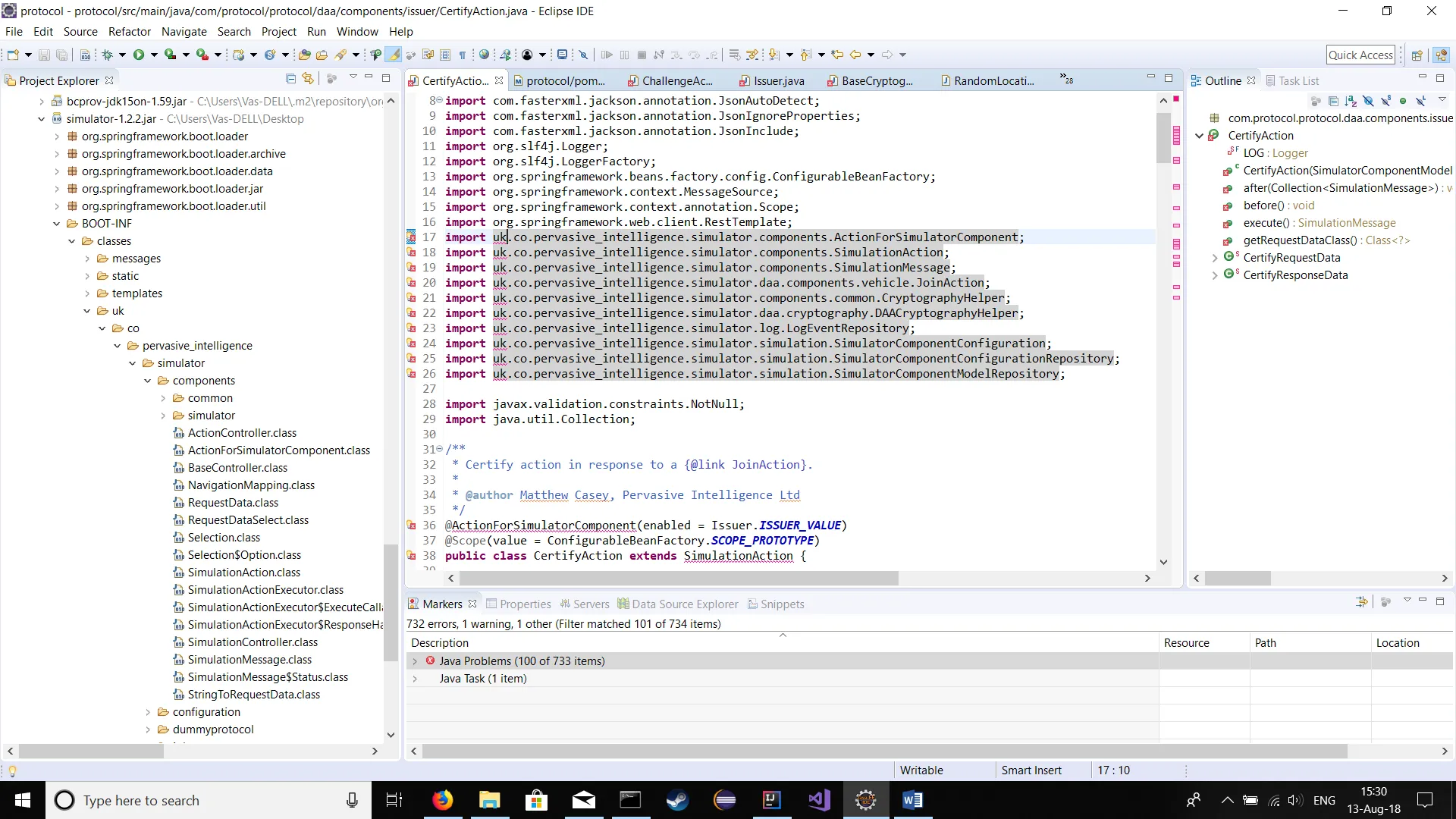Screen dimensions: 1456x819
Task: Toggle Hide Fields filter in Outline
Action: (x=1368, y=101)
